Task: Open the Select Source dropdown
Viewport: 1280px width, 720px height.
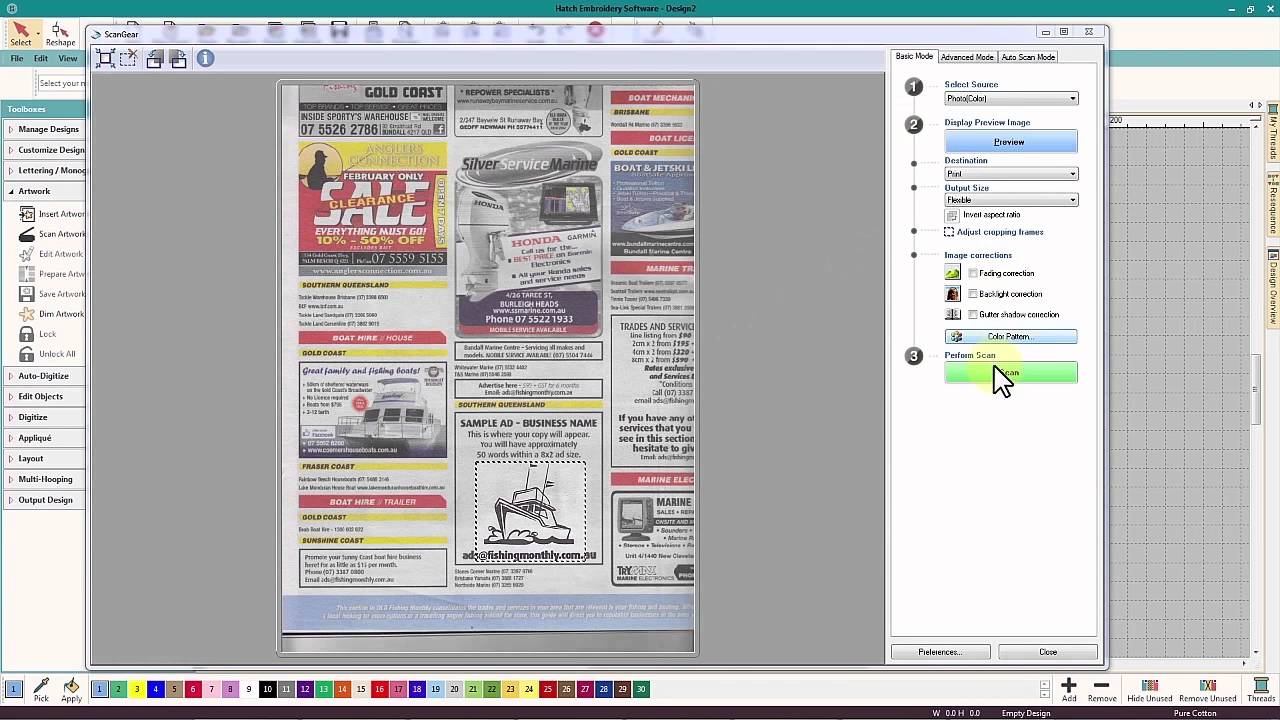Action: point(1011,99)
